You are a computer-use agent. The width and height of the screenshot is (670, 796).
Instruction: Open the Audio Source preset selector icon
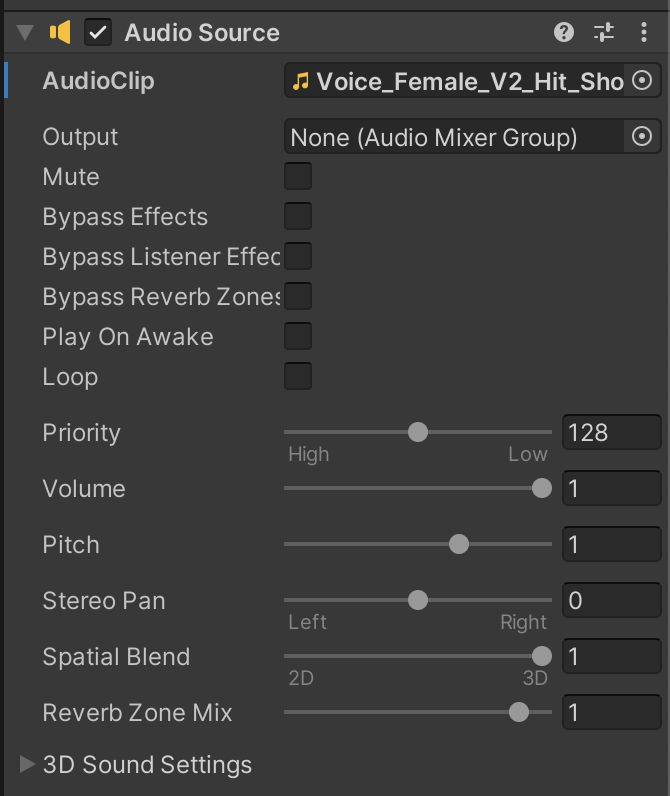[604, 32]
